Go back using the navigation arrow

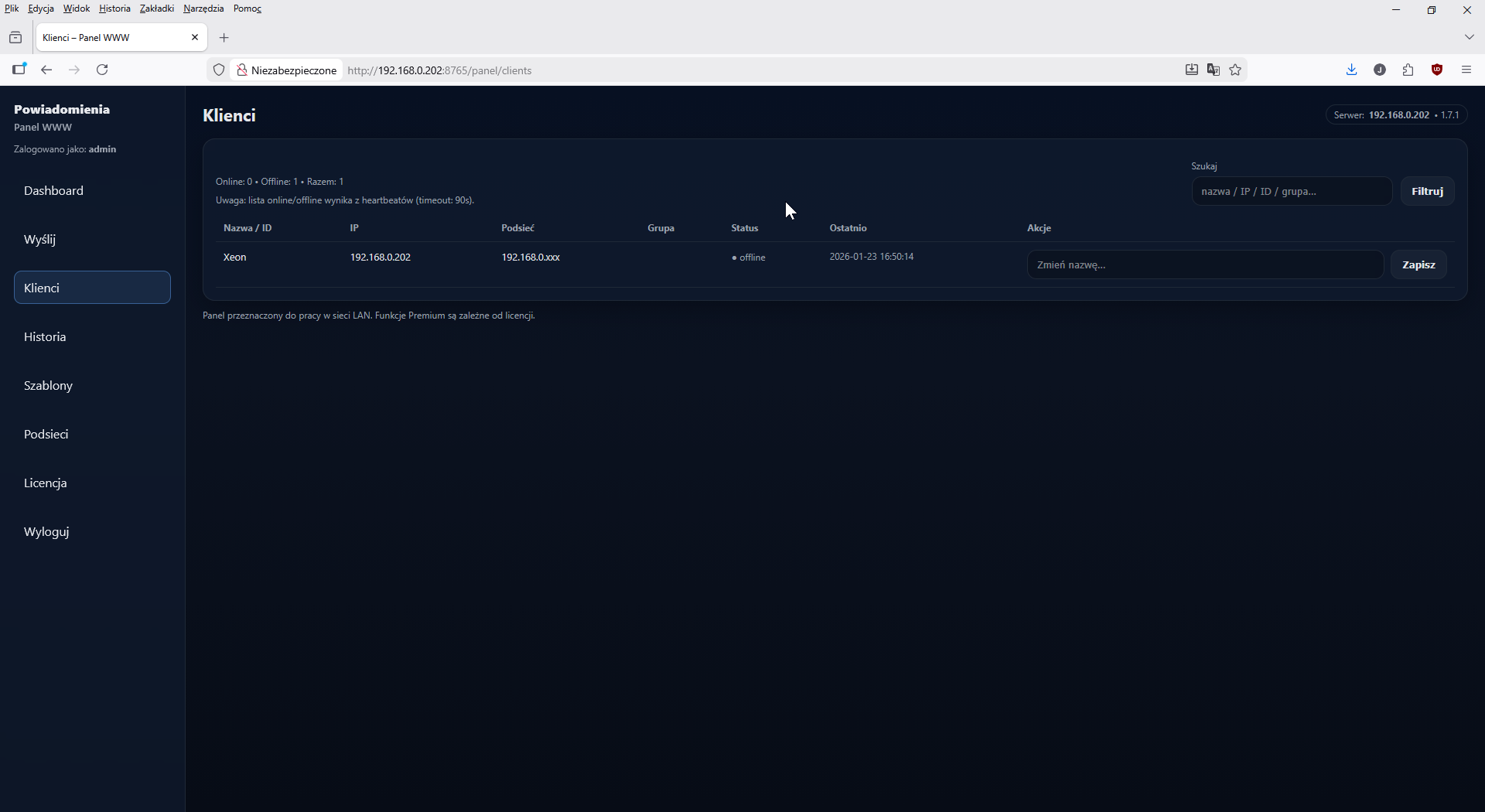pyautogui.click(x=46, y=70)
